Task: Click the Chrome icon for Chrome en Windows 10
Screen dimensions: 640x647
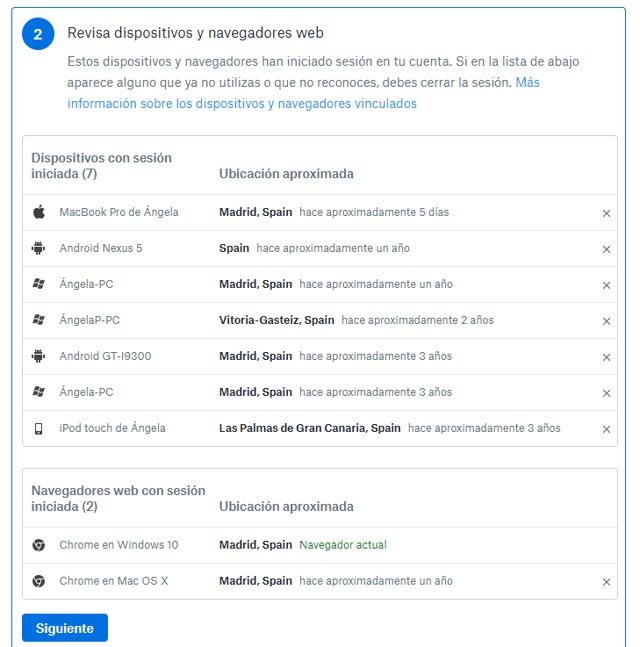Action: coord(39,545)
